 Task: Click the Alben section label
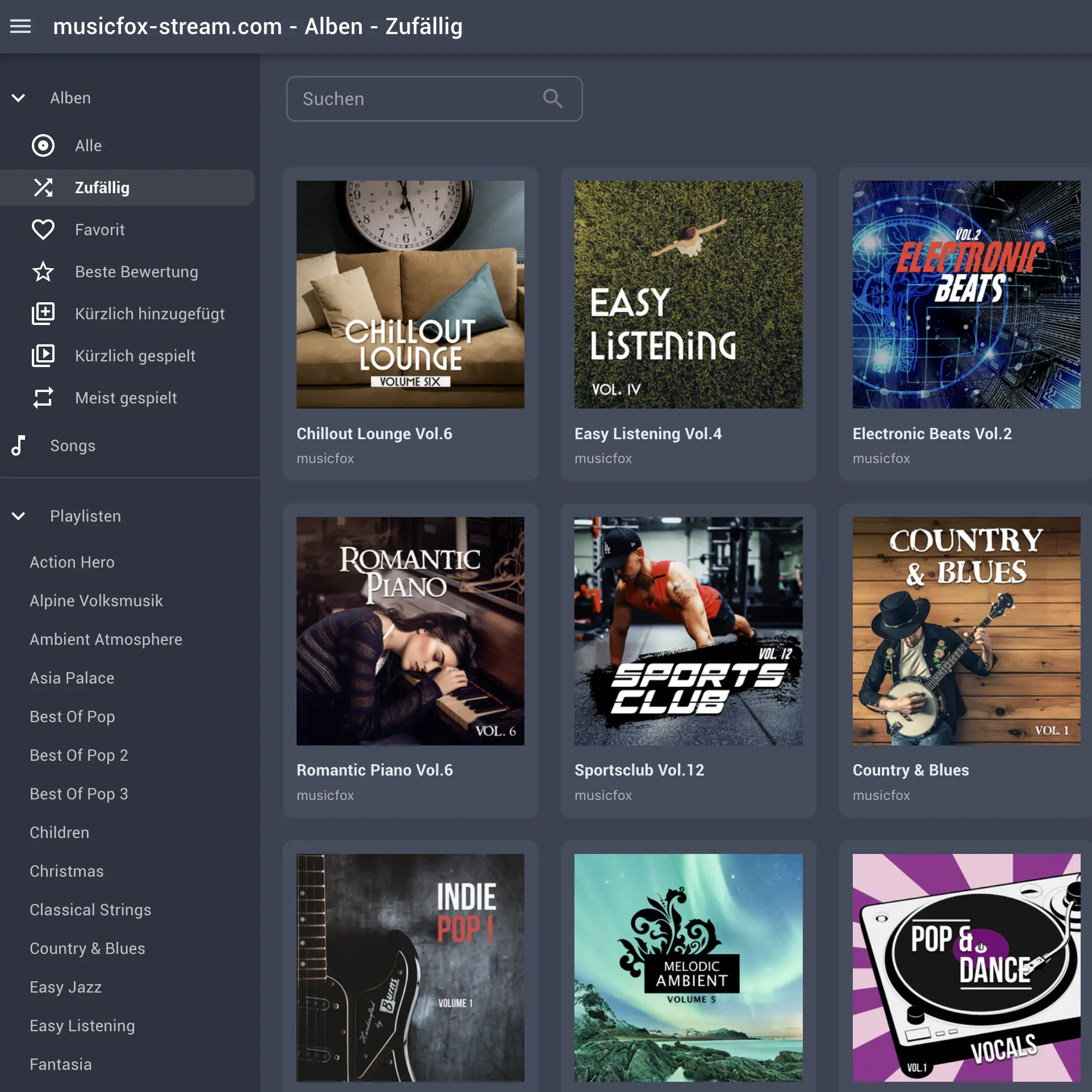coord(70,98)
